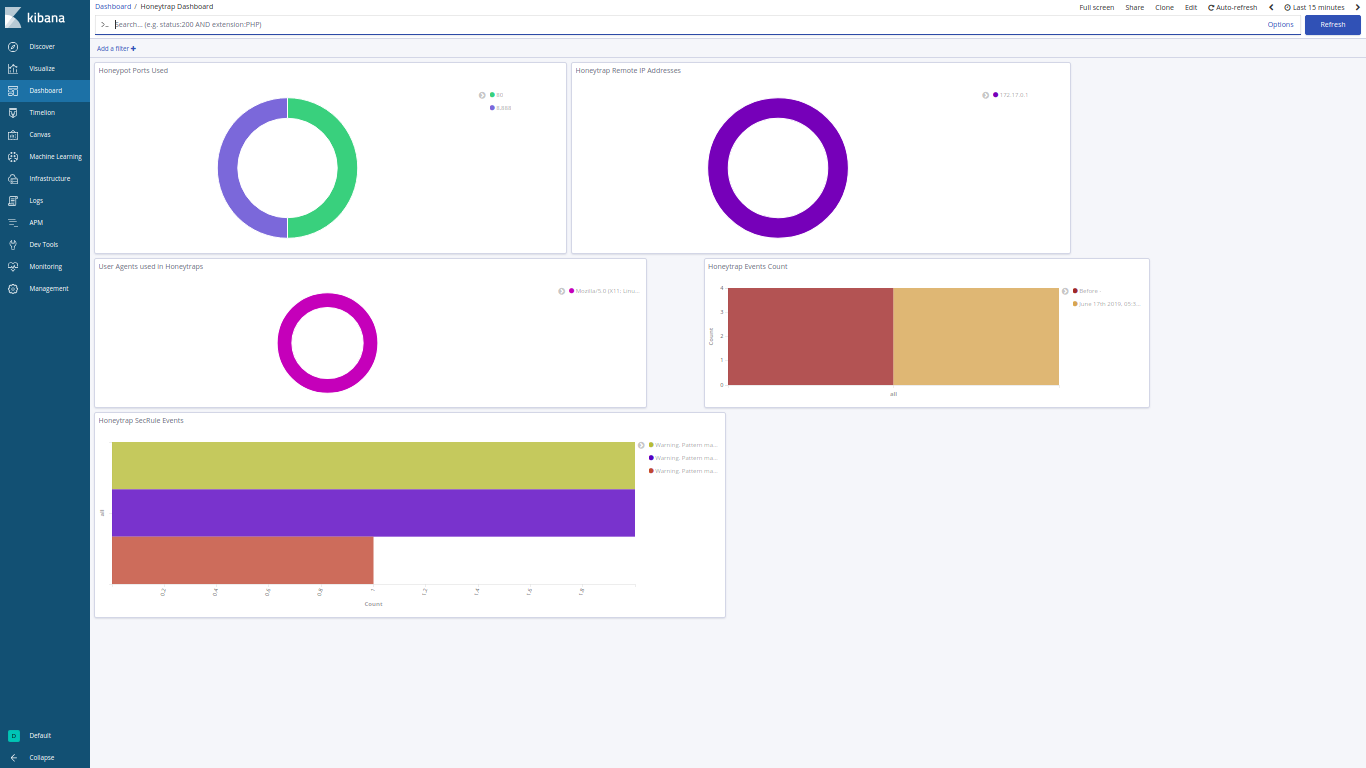Open Machine Learning sidebar icon
This screenshot has width=1366, height=768.
[x=13, y=157]
